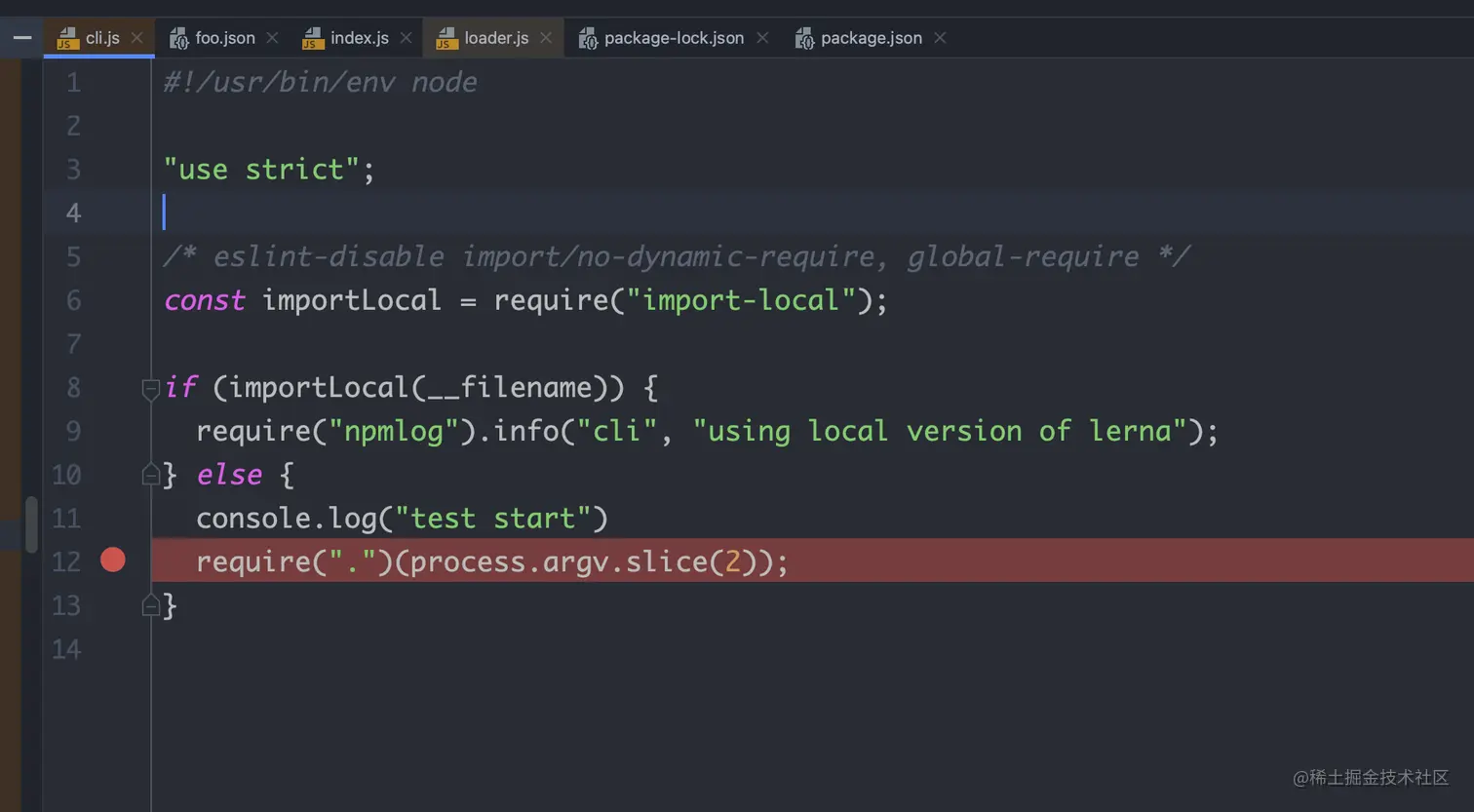Open the foo.json tab
1474x812 pixels.
click(x=224, y=38)
